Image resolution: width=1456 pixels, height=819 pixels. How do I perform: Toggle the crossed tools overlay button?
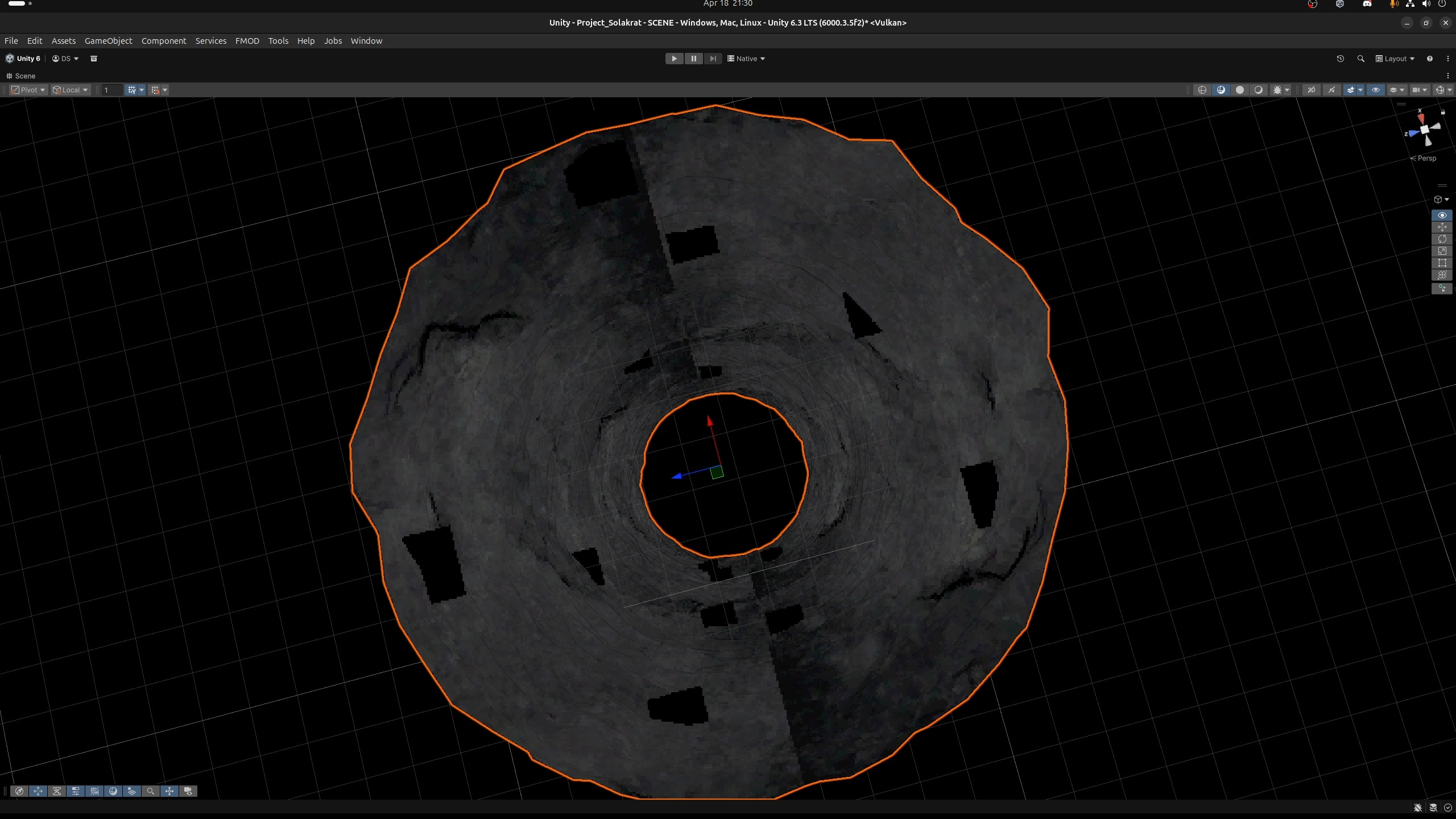point(57,791)
